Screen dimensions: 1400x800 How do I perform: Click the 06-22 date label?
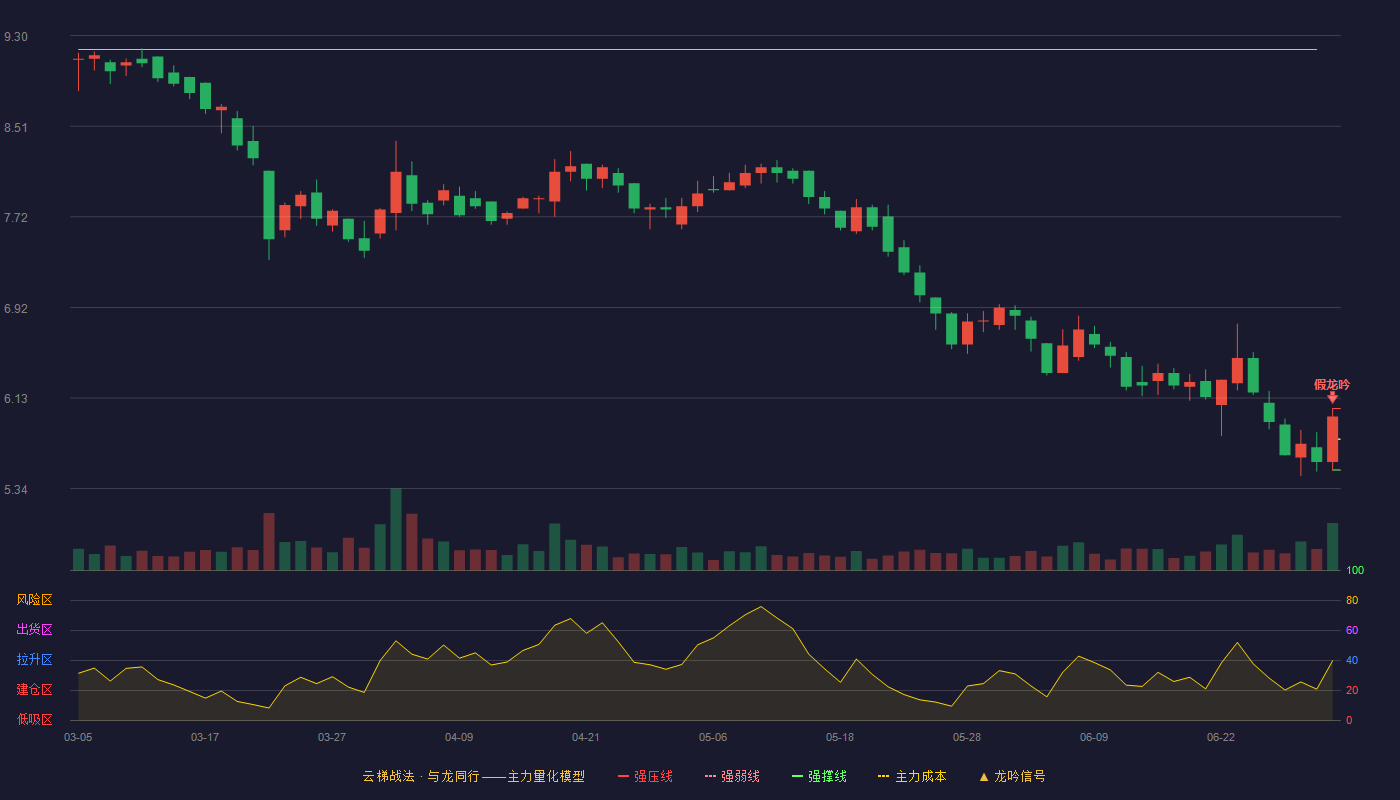click(x=1221, y=737)
